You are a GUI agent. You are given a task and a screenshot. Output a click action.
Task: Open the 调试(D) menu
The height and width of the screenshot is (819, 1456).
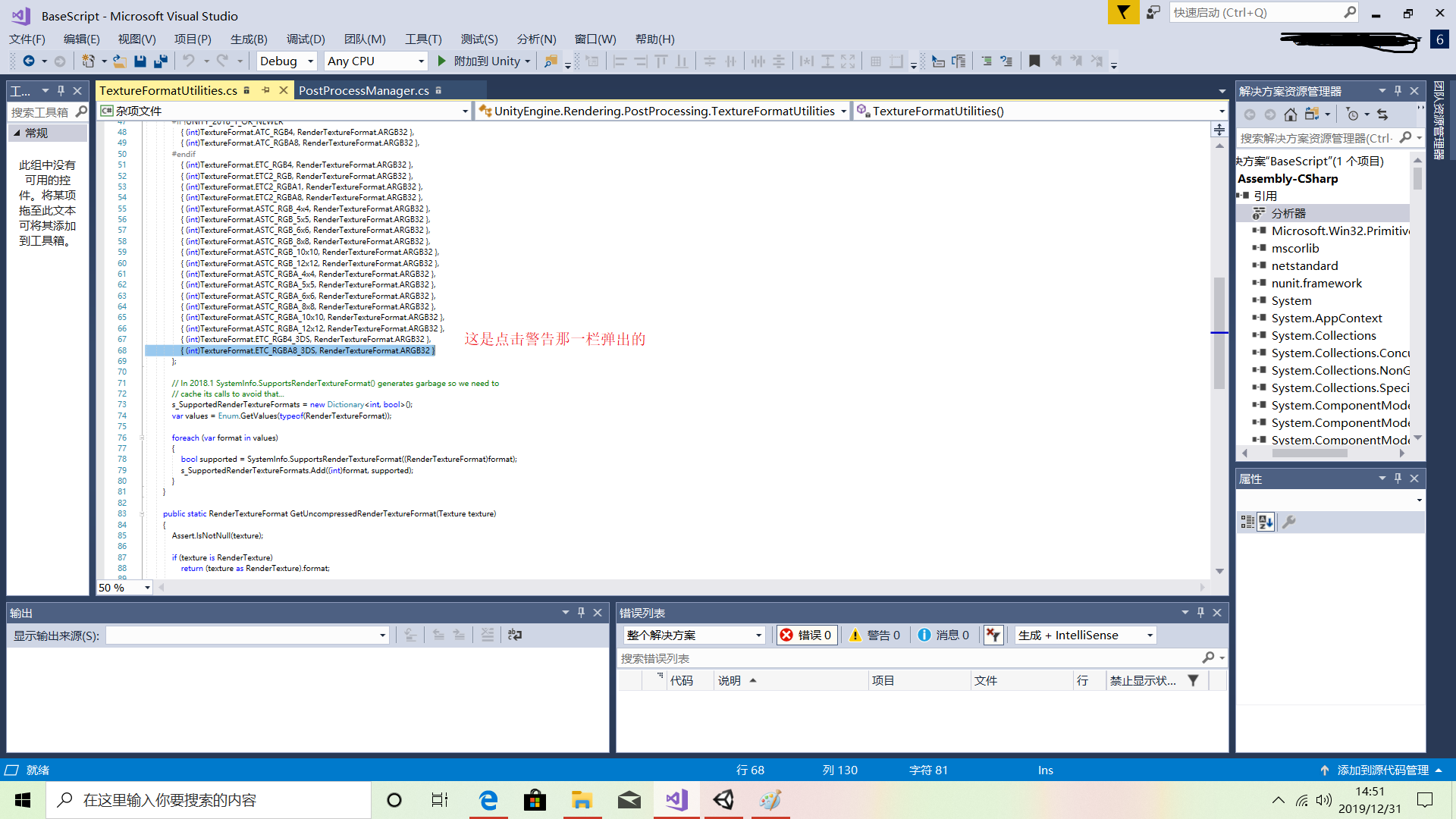(x=306, y=39)
